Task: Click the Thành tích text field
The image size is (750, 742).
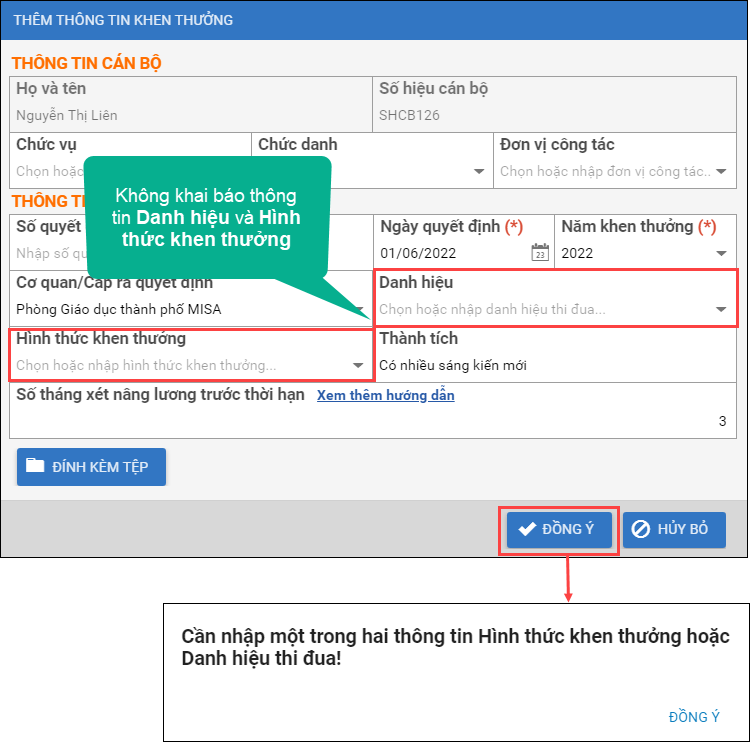Action: click(550, 365)
